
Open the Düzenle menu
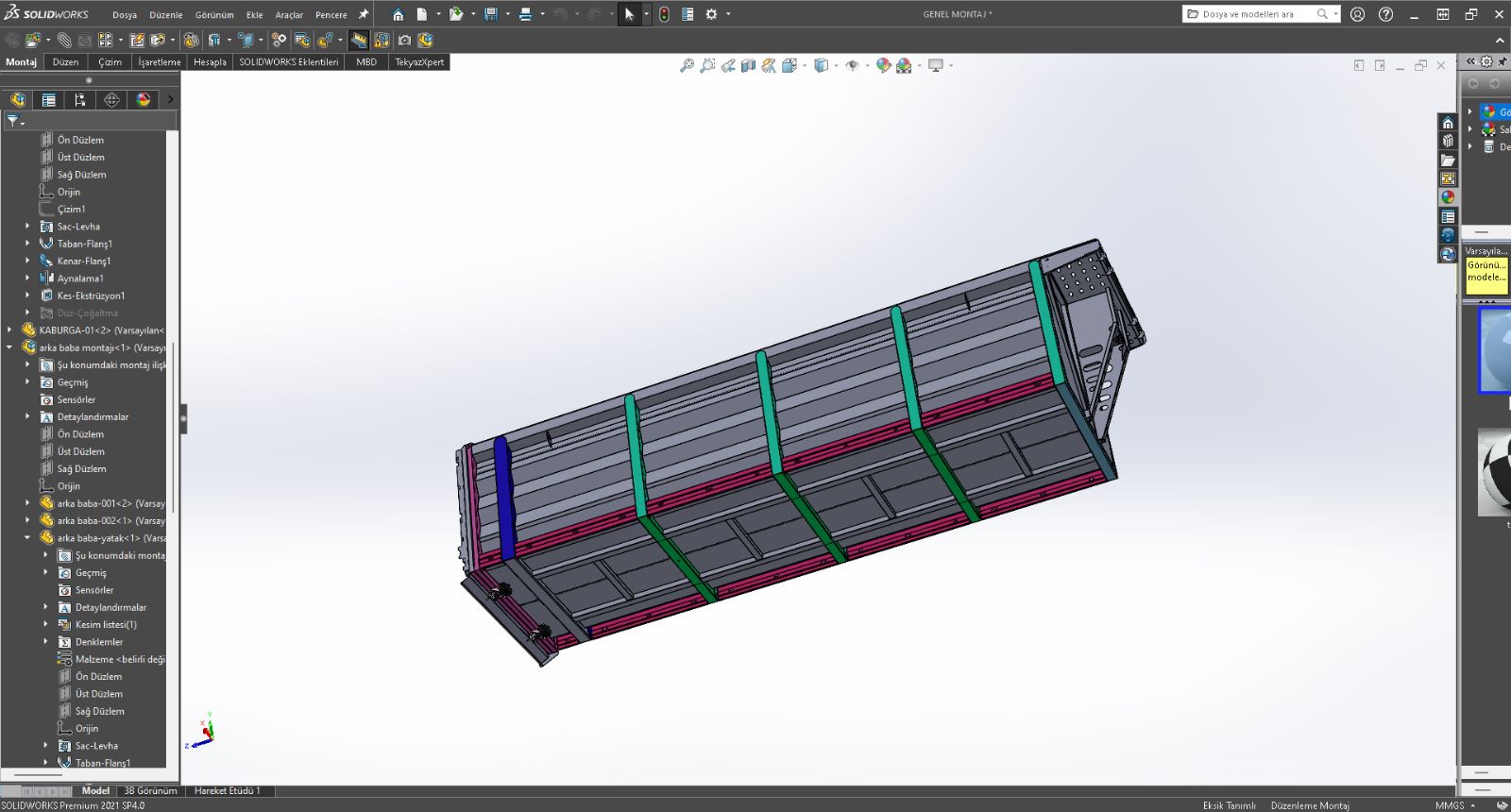(166, 15)
